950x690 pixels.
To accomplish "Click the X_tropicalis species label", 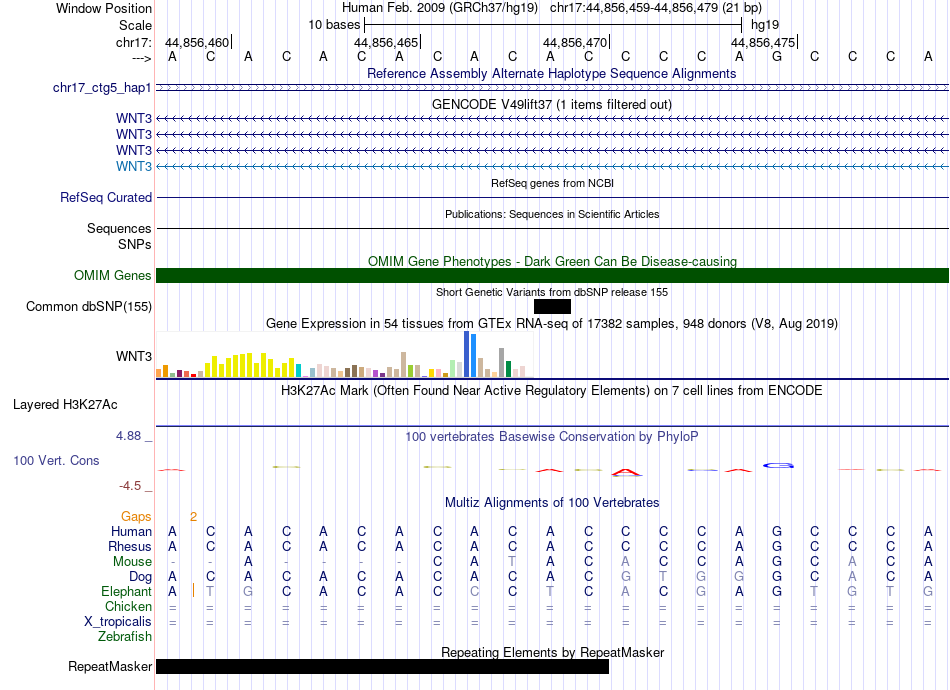I will coord(118,622).
